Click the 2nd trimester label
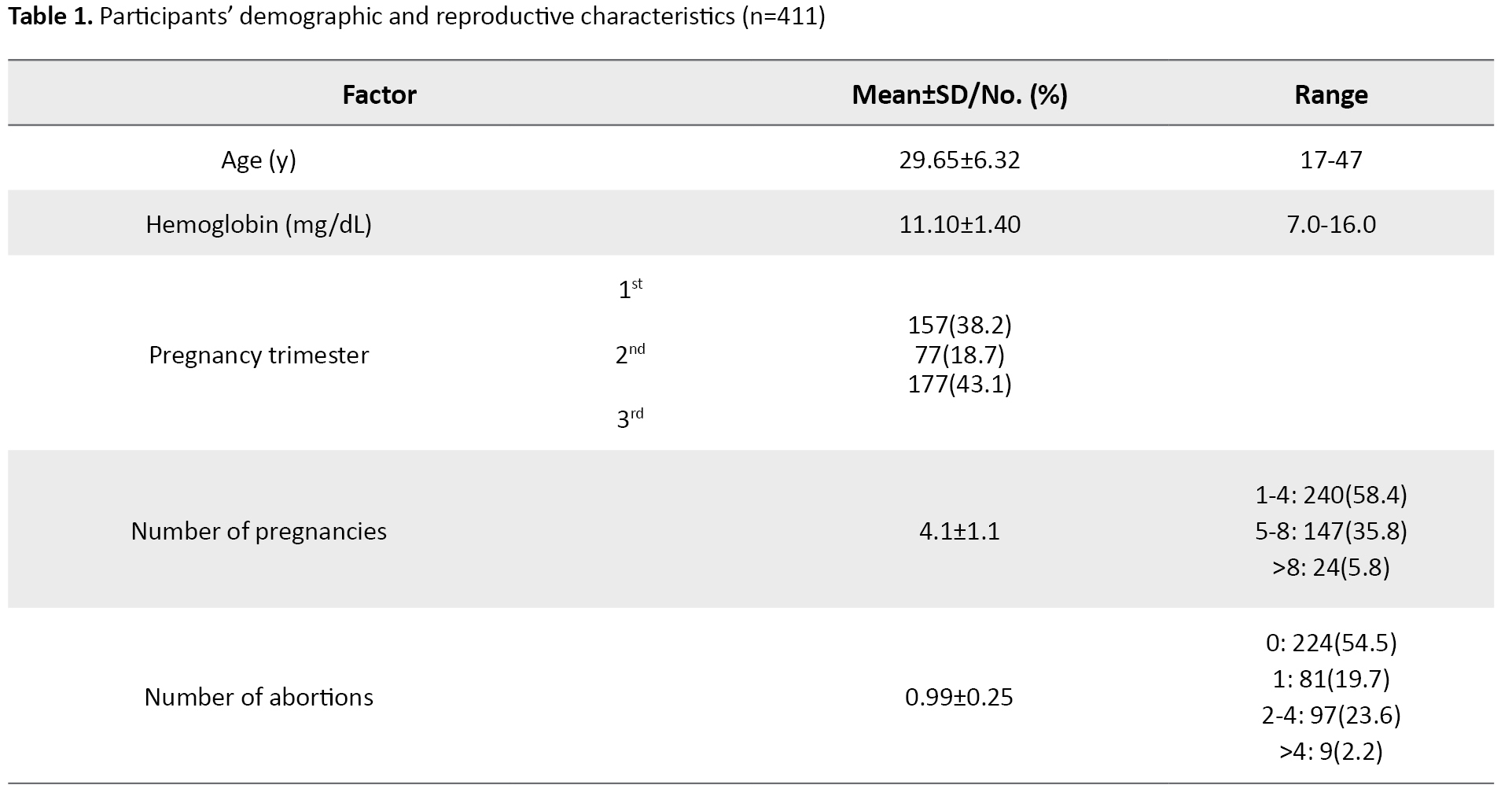 coord(629,354)
